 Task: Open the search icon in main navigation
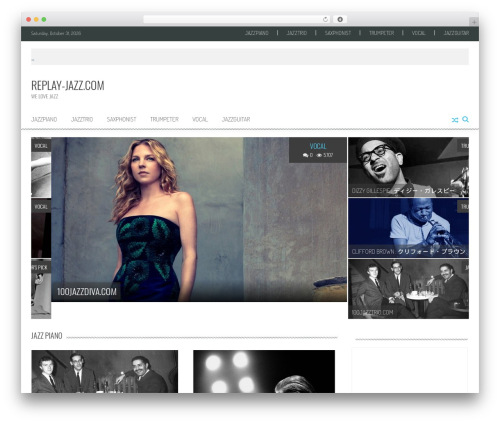point(465,119)
